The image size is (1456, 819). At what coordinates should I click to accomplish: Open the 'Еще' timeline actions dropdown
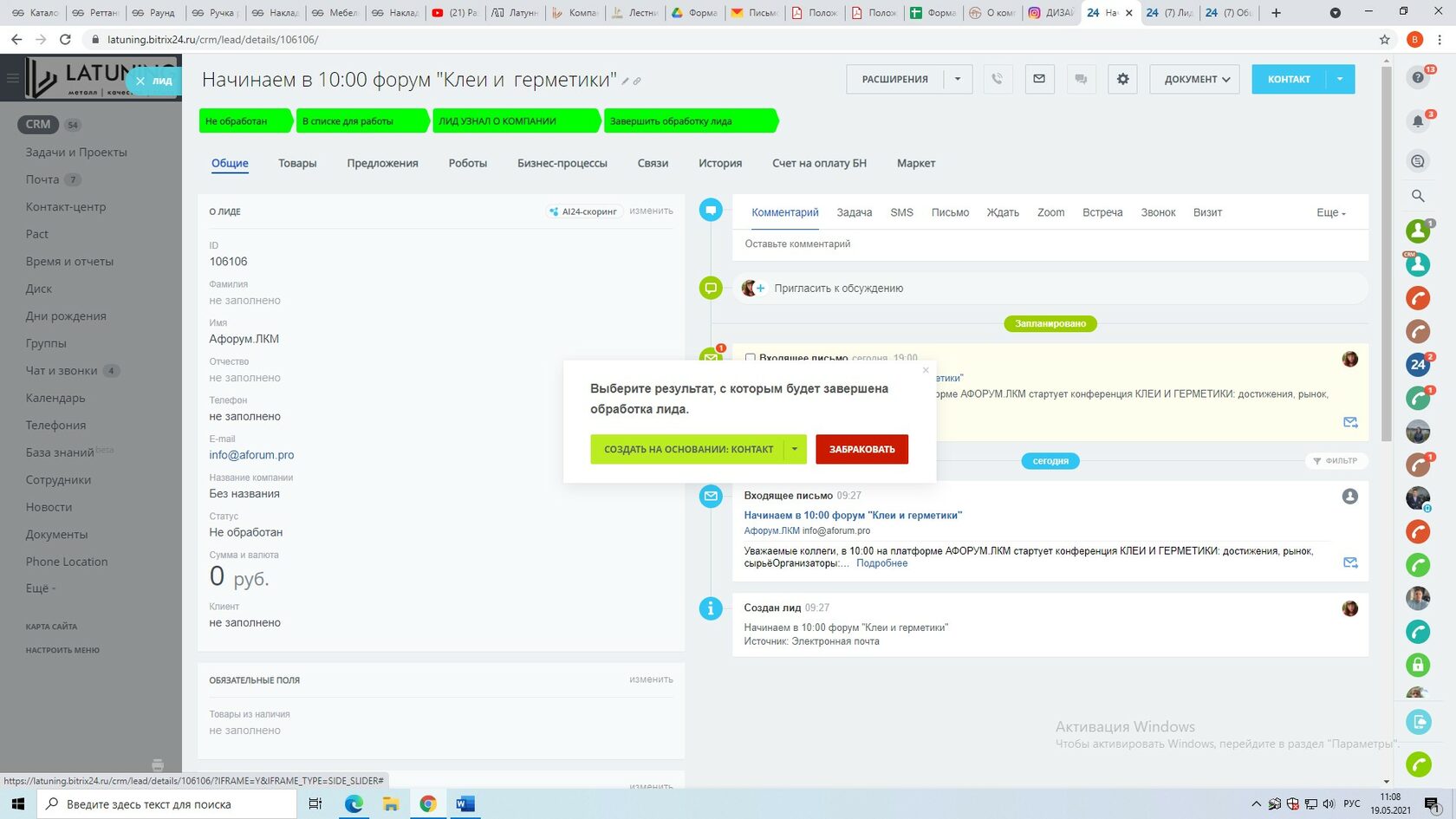tap(1331, 212)
